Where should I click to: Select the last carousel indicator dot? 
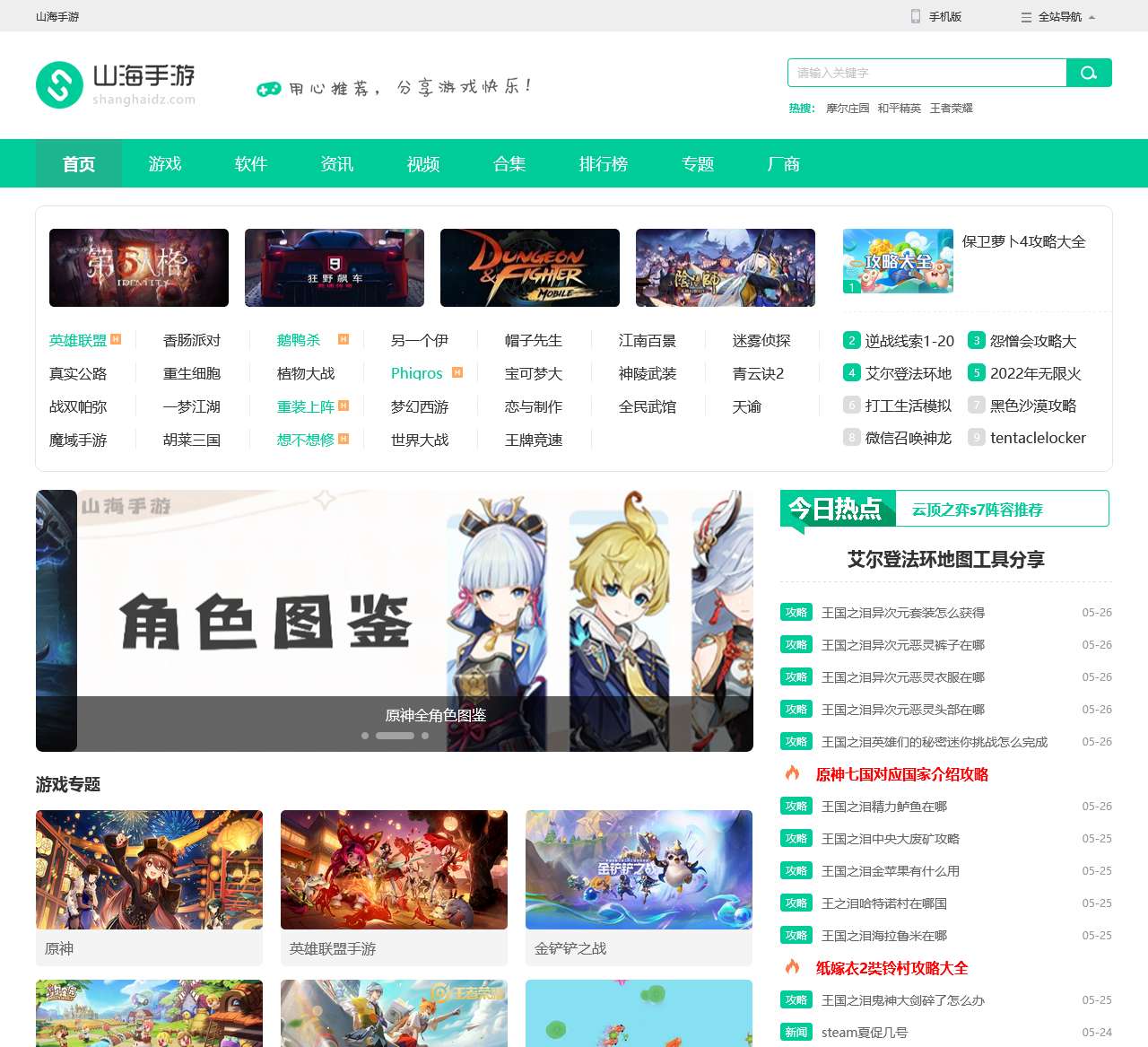pyautogui.click(x=425, y=736)
